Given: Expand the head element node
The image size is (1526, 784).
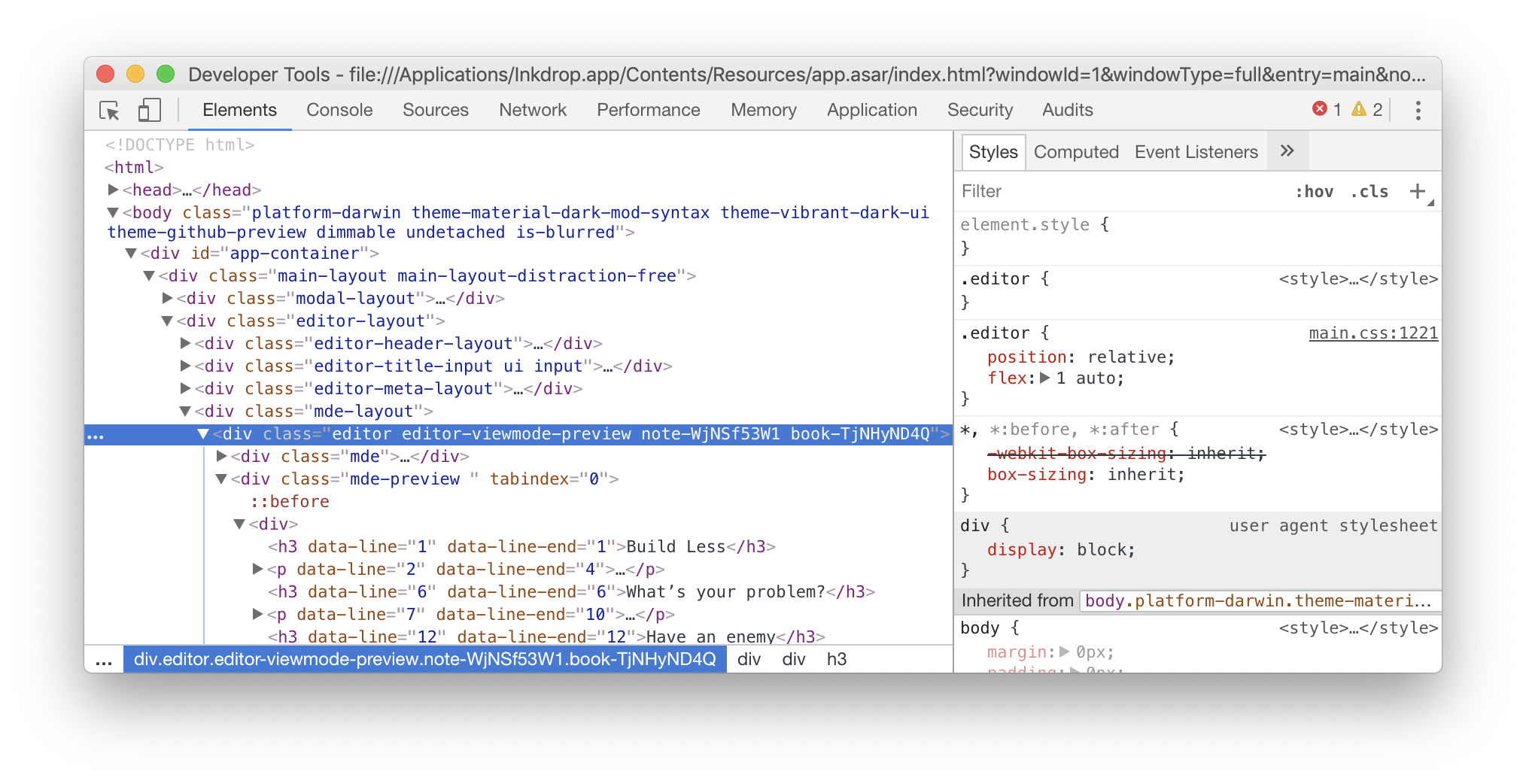Looking at the screenshot, I should [x=113, y=190].
